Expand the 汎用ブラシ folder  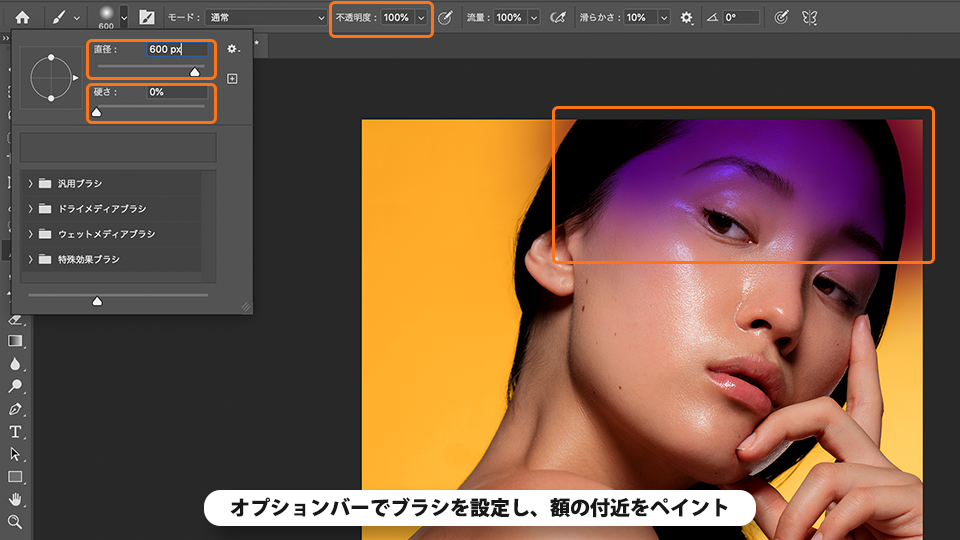click(x=31, y=183)
